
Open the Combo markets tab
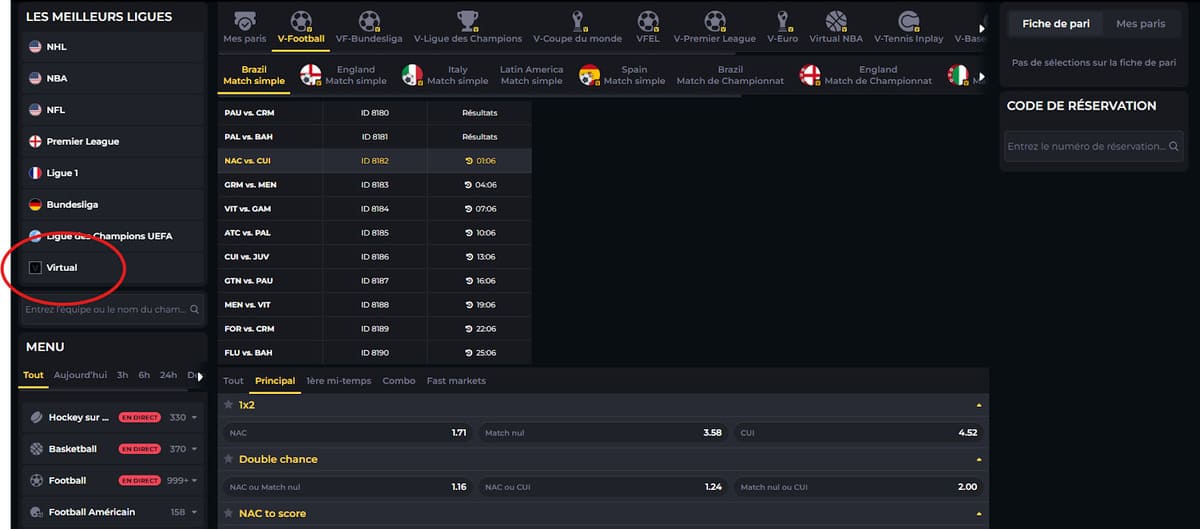[x=399, y=381]
